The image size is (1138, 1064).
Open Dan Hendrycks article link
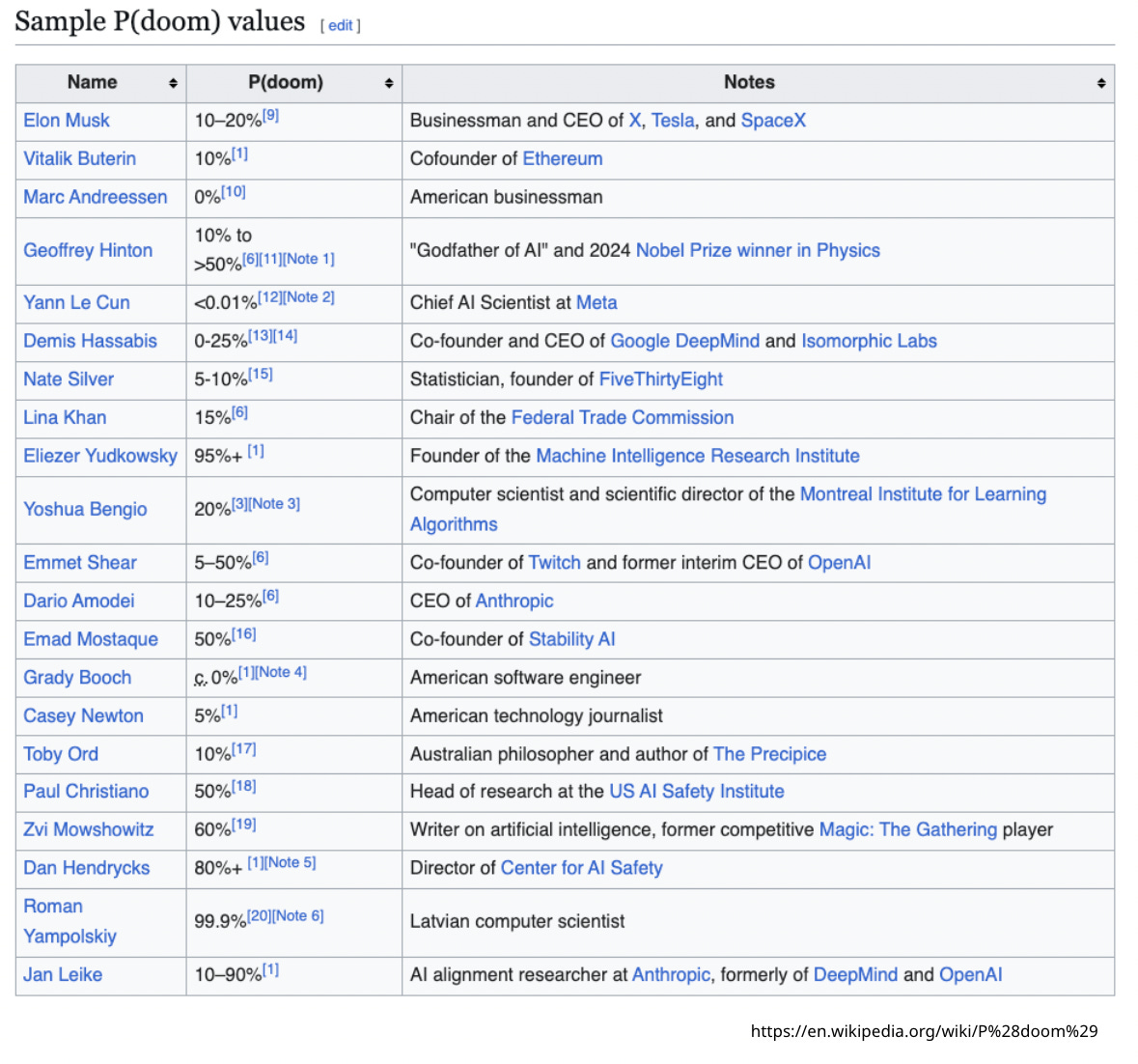86,869
